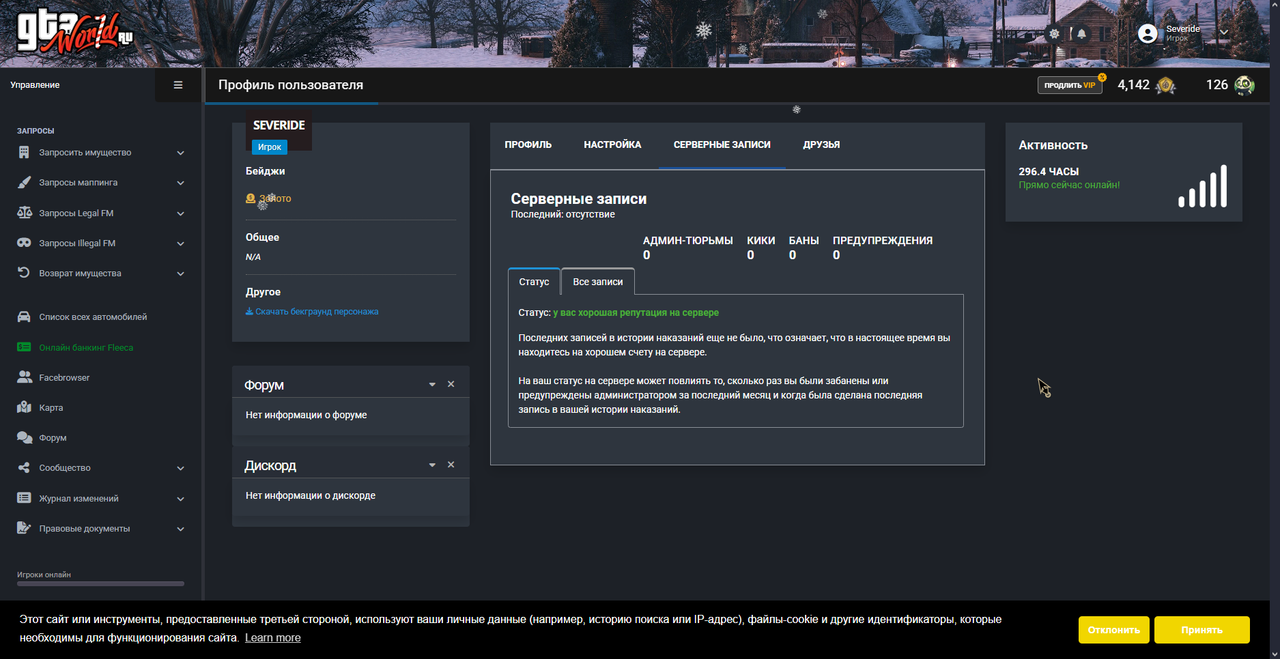This screenshot has height=659, width=1280.
Task: Click the Запросы маппинга brush icon
Action: tap(24, 183)
